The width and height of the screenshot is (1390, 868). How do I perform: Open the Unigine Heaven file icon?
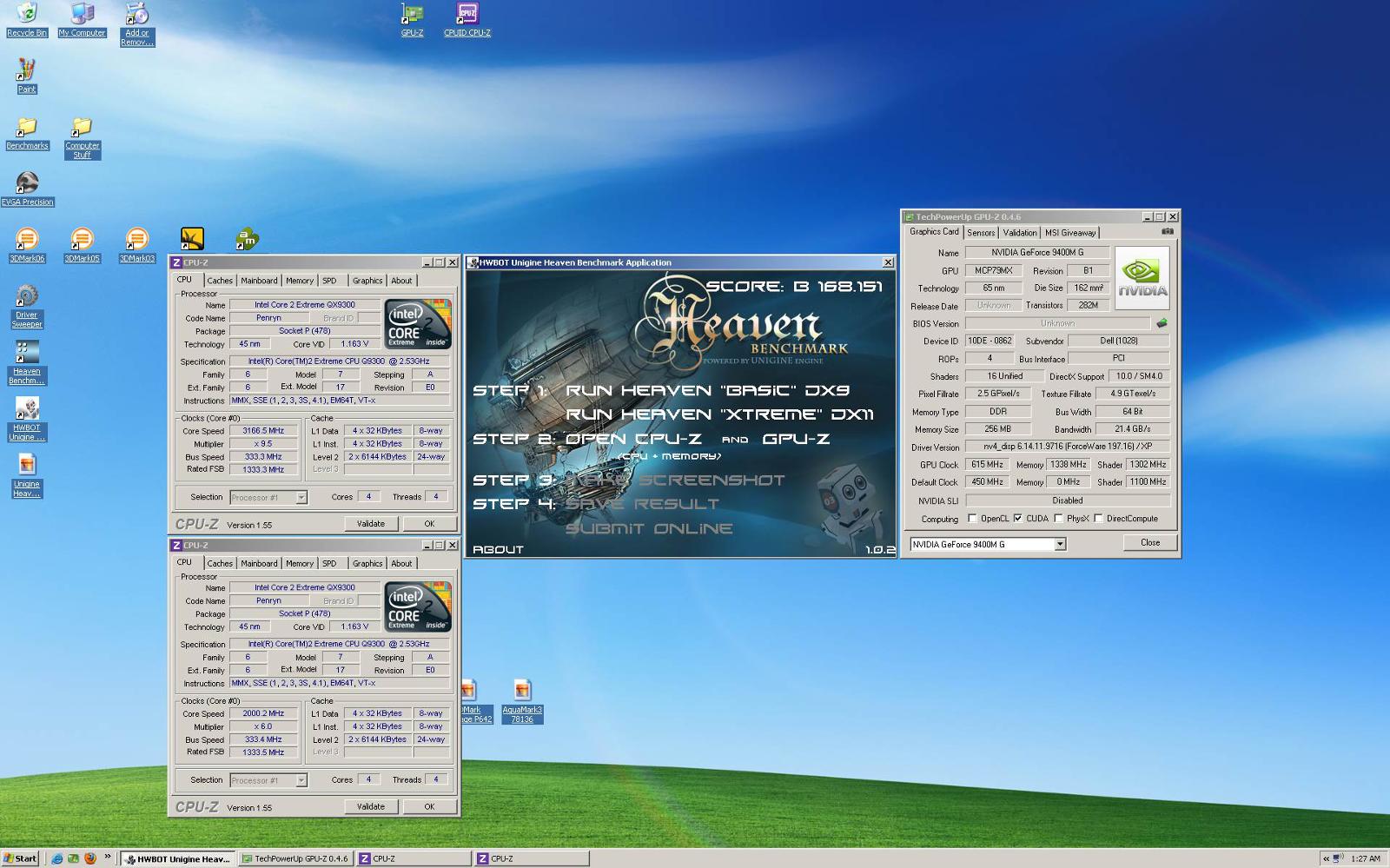tap(27, 475)
